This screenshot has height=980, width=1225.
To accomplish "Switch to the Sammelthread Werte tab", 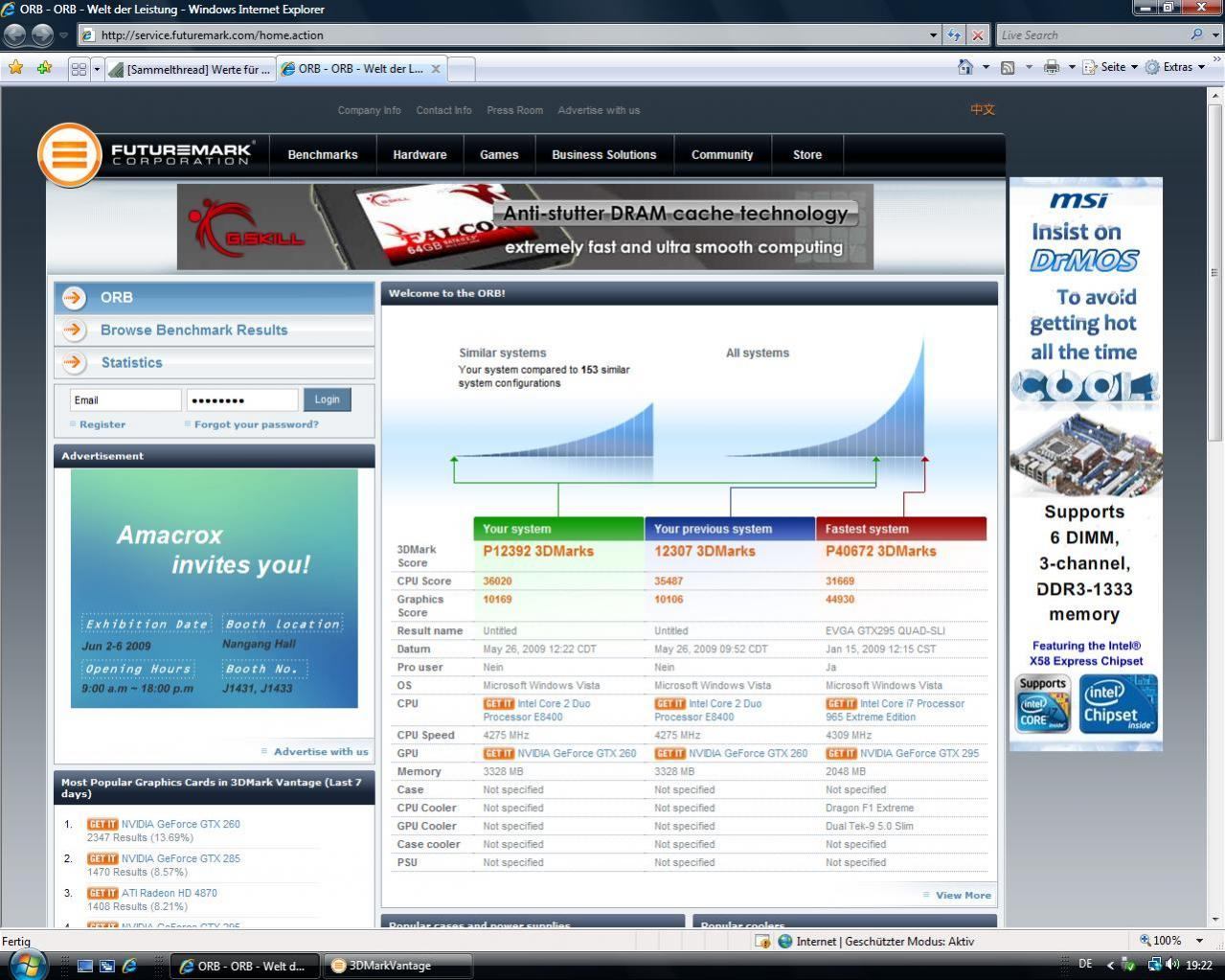I will tap(191, 69).
